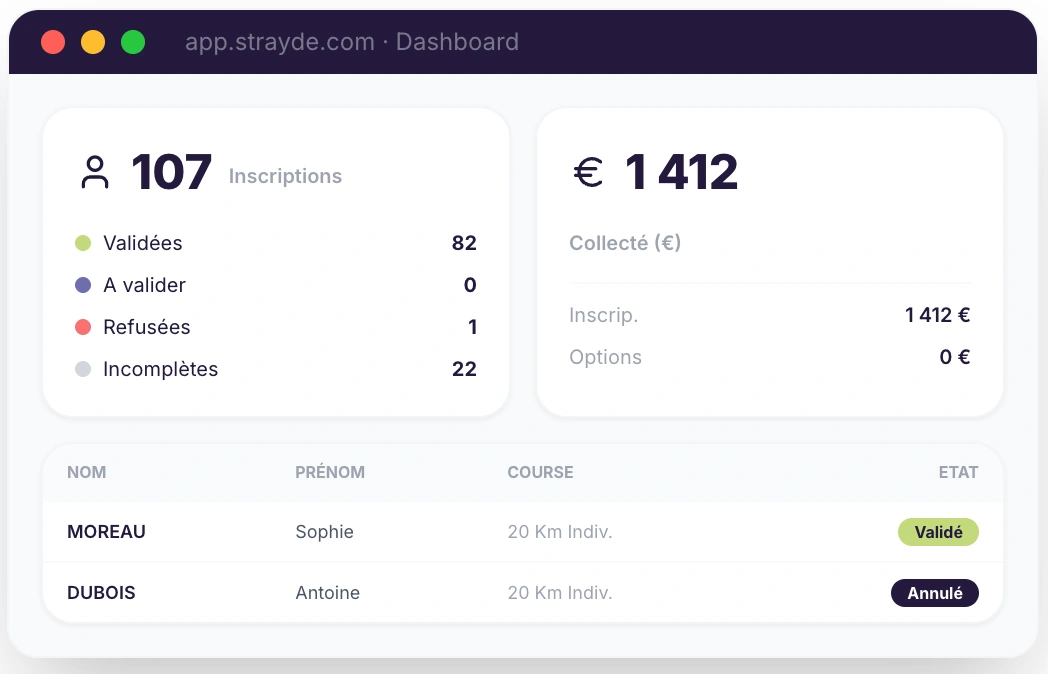
Task: Sort table by NOM column header
Action: [x=87, y=472]
